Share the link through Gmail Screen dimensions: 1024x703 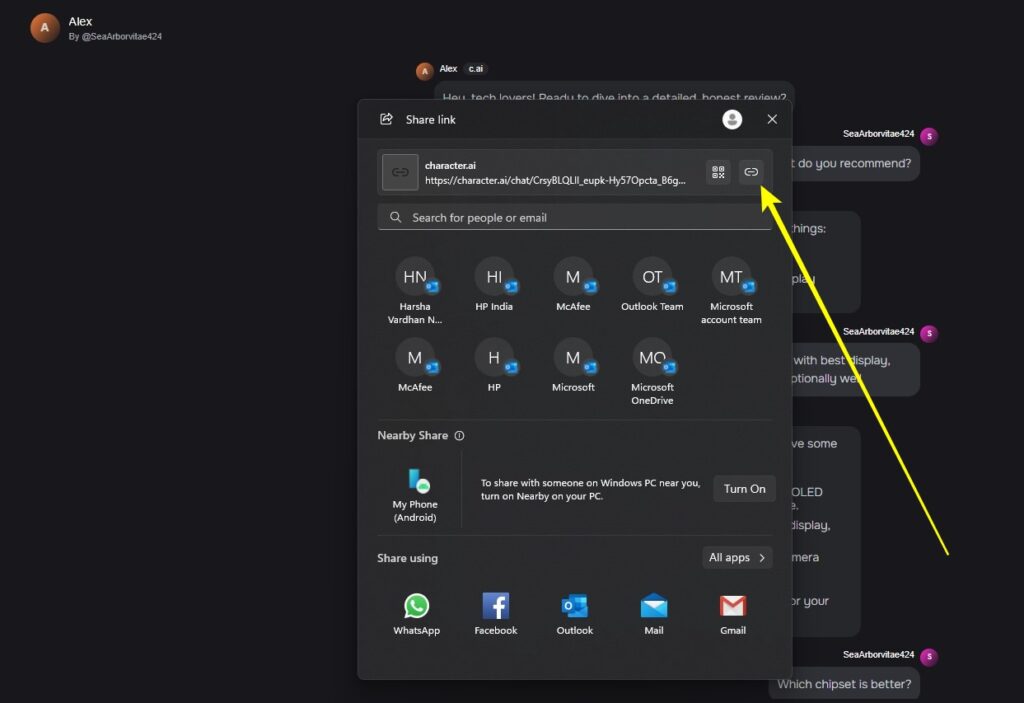(733, 613)
